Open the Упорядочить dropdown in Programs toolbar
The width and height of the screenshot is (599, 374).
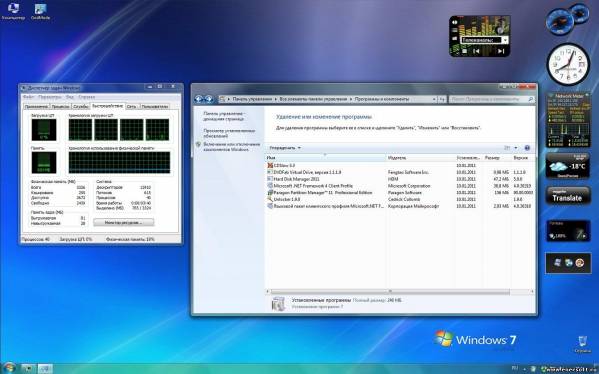tap(285, 148)
